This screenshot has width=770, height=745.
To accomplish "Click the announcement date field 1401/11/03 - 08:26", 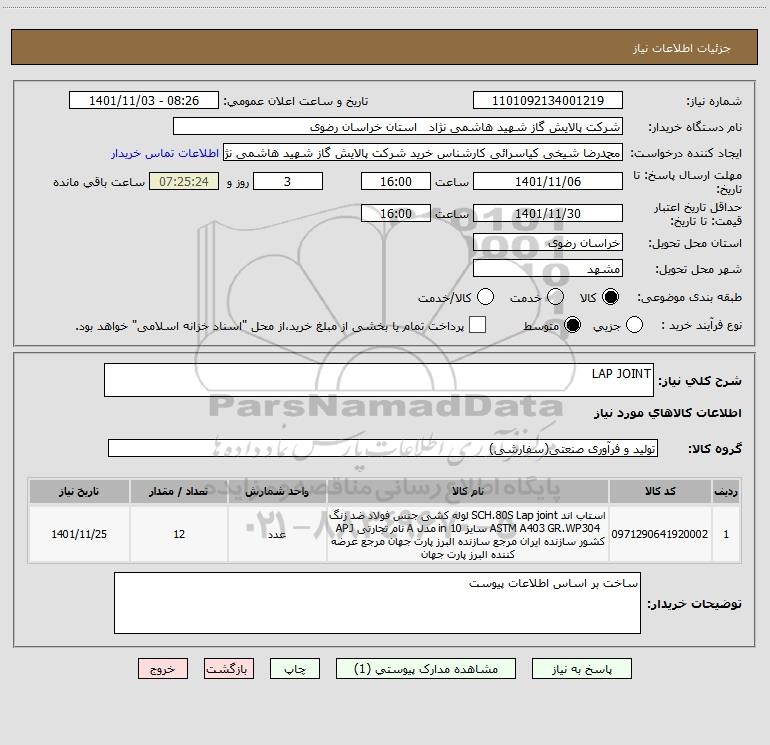I will (x=144, y=101).
